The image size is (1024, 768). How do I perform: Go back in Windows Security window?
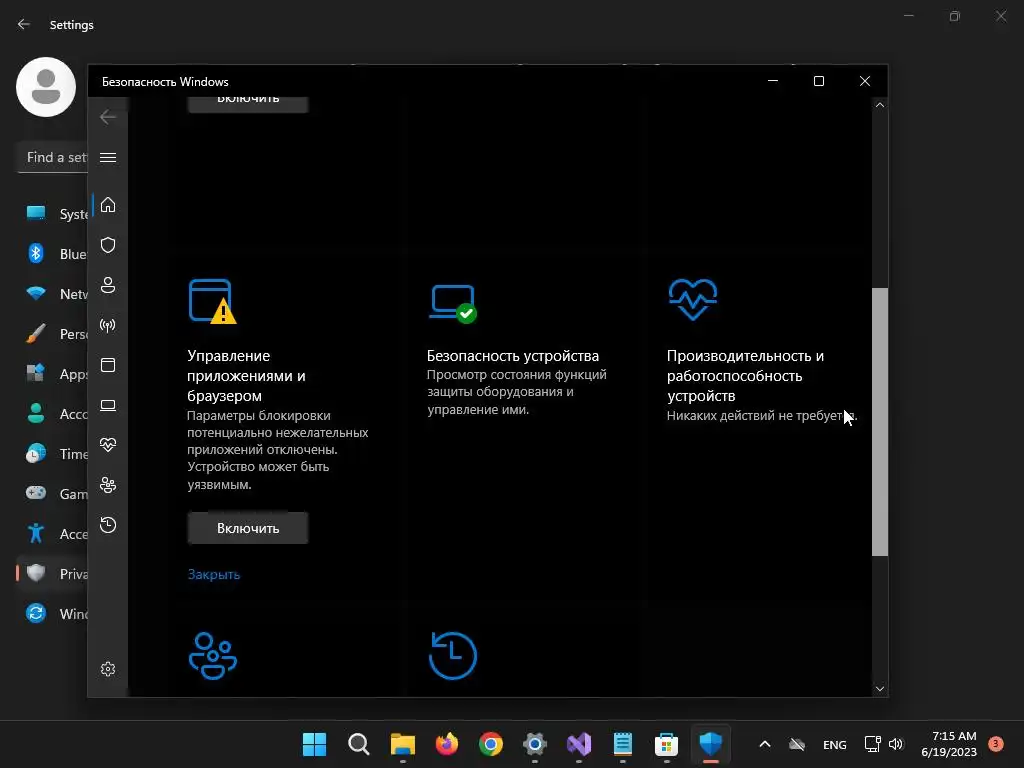point(108,117)
